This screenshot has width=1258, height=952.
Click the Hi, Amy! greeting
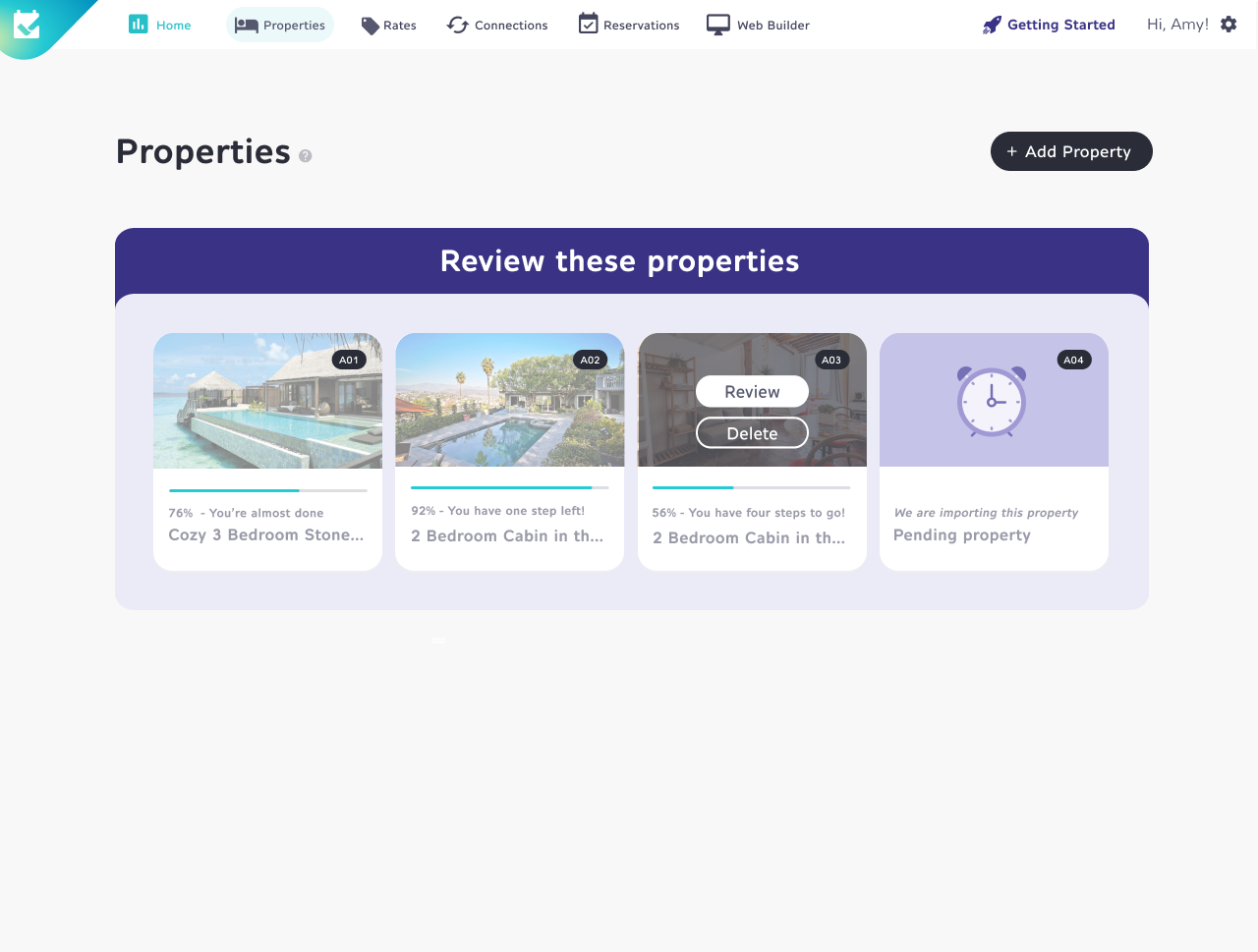tap(1177, 25)
